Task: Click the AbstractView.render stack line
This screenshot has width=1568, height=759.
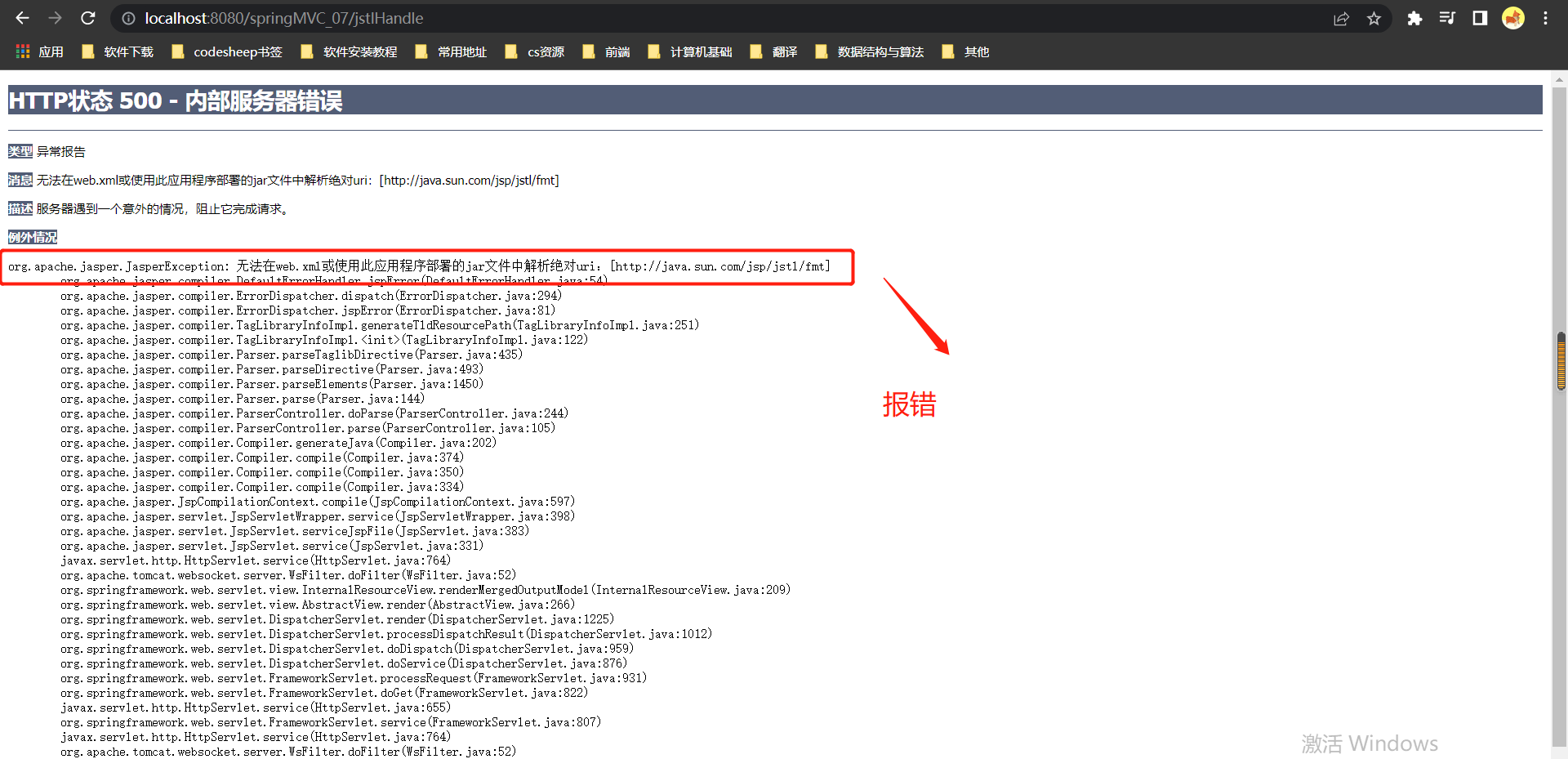Action: pyautogui.click(x=318, y=605)
